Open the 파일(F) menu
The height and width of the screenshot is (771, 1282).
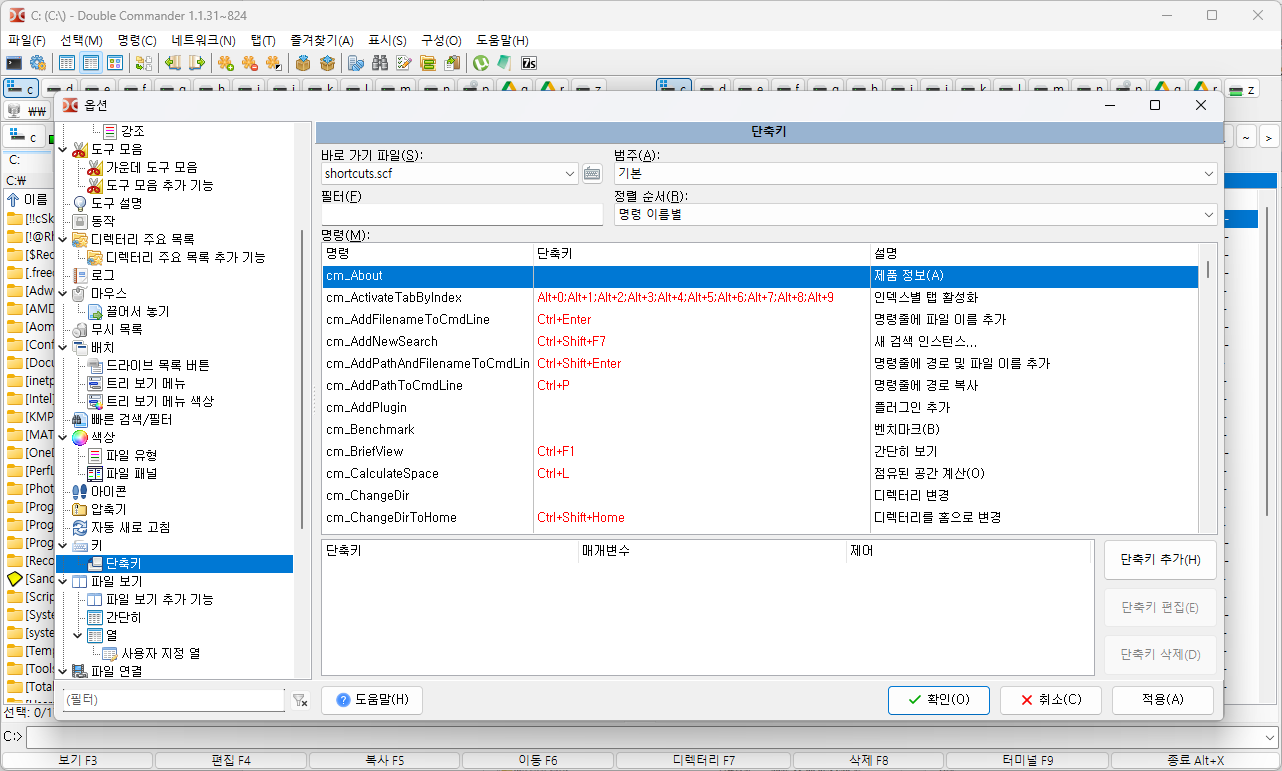tap(27, 41)
